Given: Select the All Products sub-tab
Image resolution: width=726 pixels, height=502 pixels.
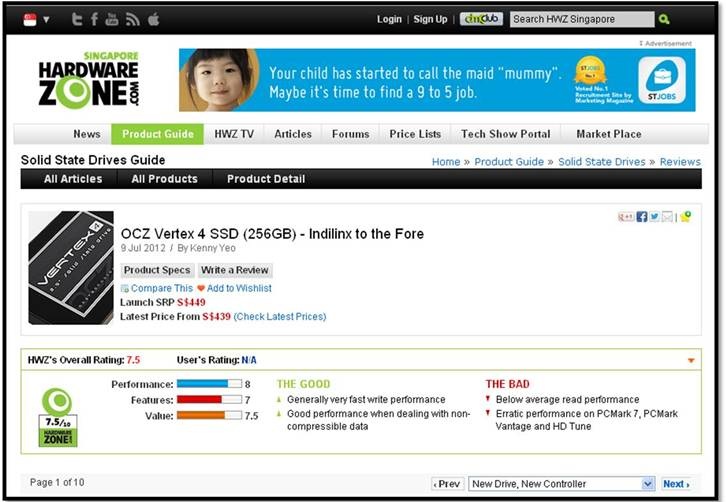Looking at the screenshot, I should (x=164, y=179).
